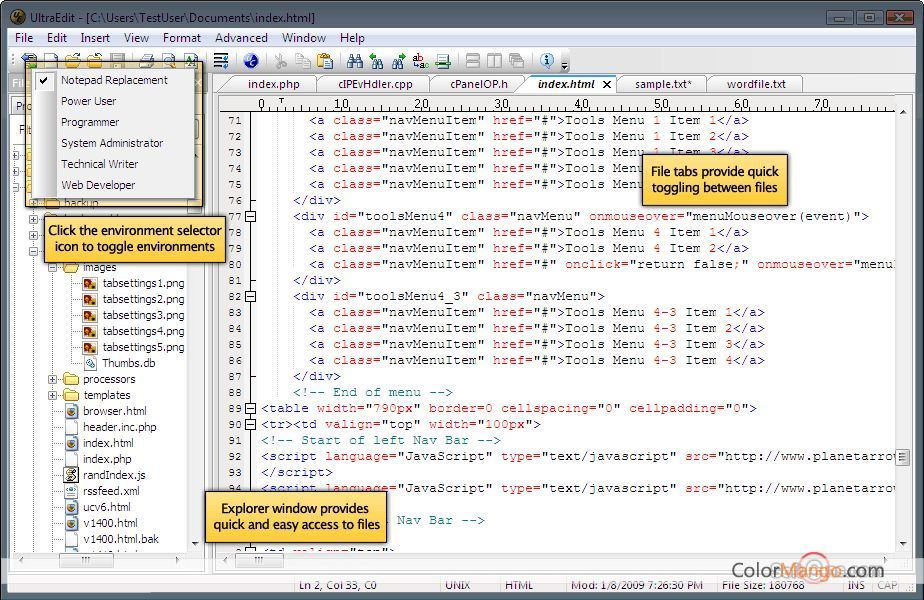Open the File menu
Viewport: 924px width, 600px height.
click(24, 38)
